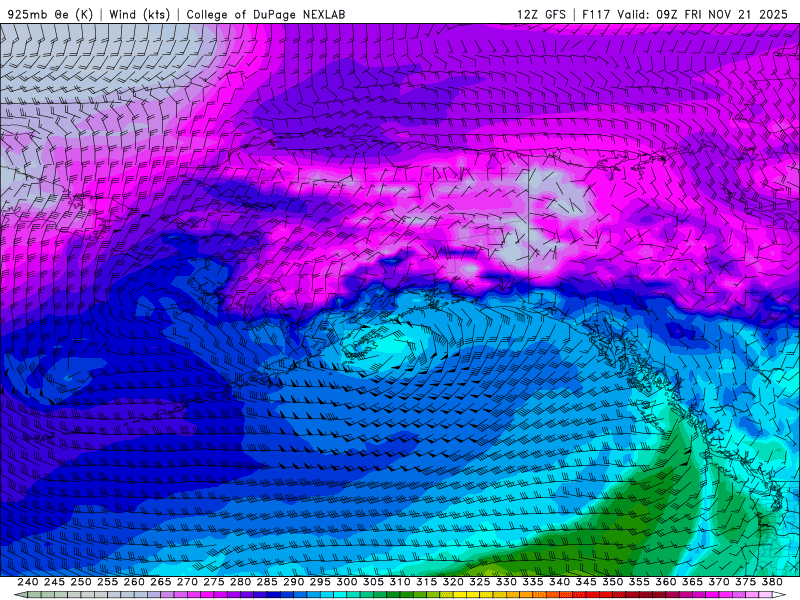This screenshot has width=800, height=600.
Task: Click the 360 colorbar label
Action: coord(666,582)
